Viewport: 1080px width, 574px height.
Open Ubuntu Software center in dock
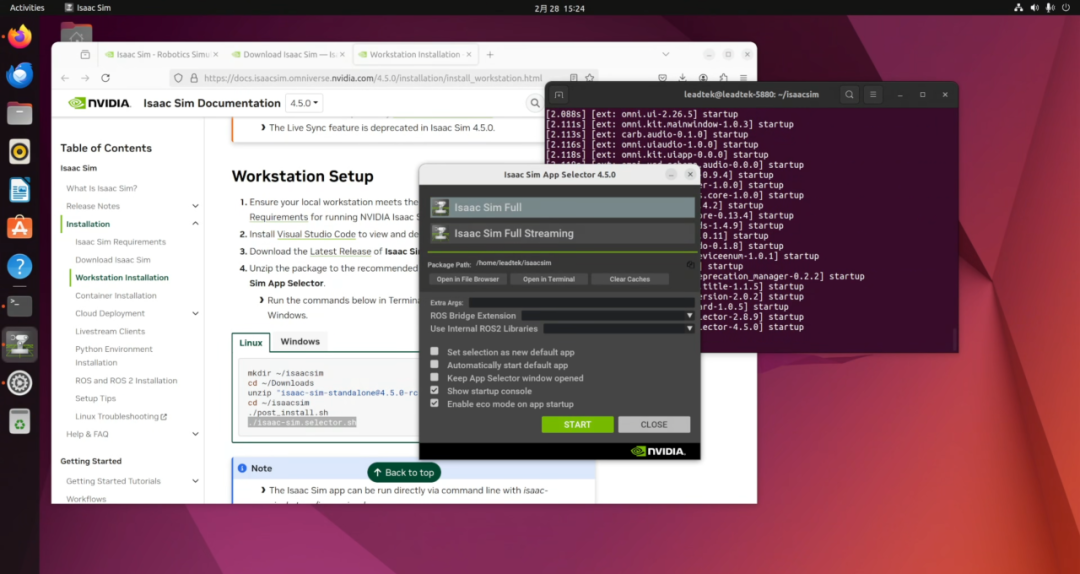19,227
